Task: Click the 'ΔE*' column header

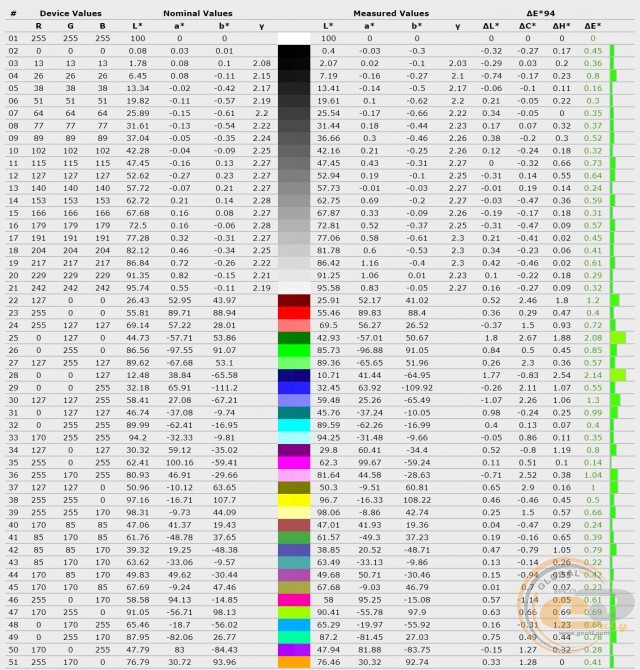Action: pyautogui.click(x=593, y=26)
